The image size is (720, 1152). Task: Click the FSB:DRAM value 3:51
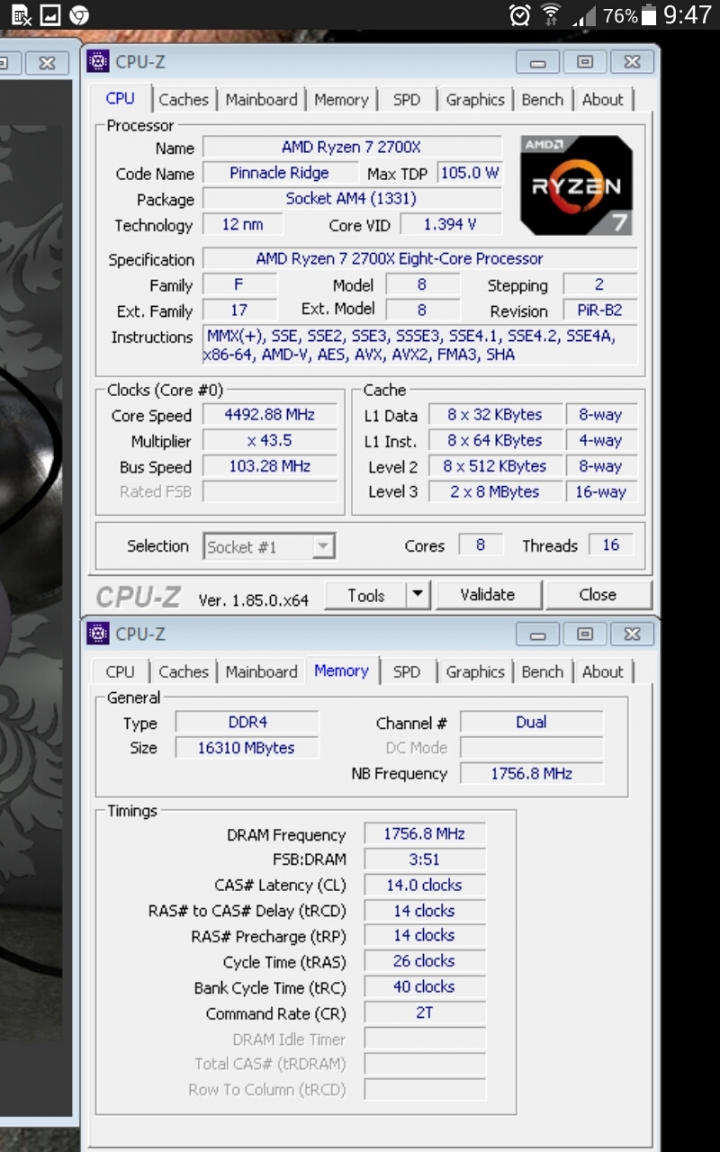425,860
